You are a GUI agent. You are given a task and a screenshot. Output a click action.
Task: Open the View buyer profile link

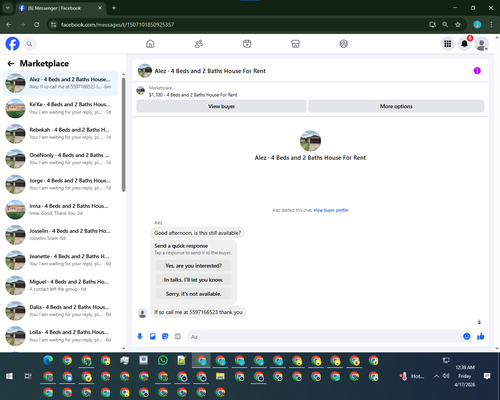click(331, 210)
